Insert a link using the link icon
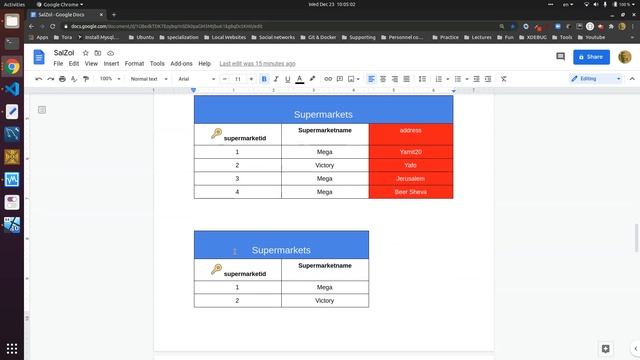 (x=328, y=79)
